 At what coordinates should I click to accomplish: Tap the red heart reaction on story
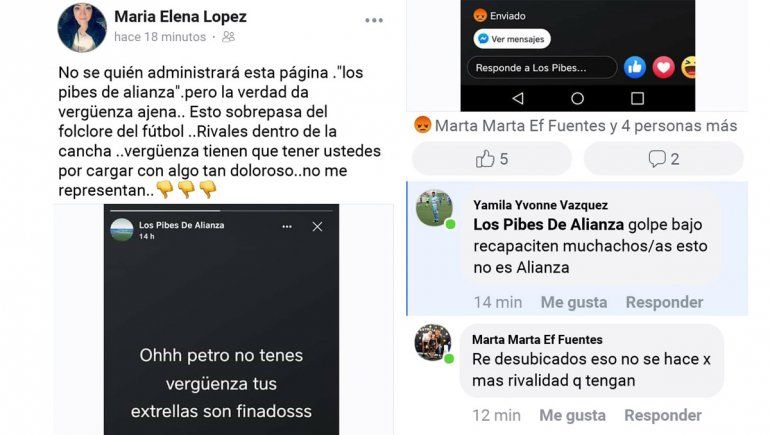tap(663, 67)
